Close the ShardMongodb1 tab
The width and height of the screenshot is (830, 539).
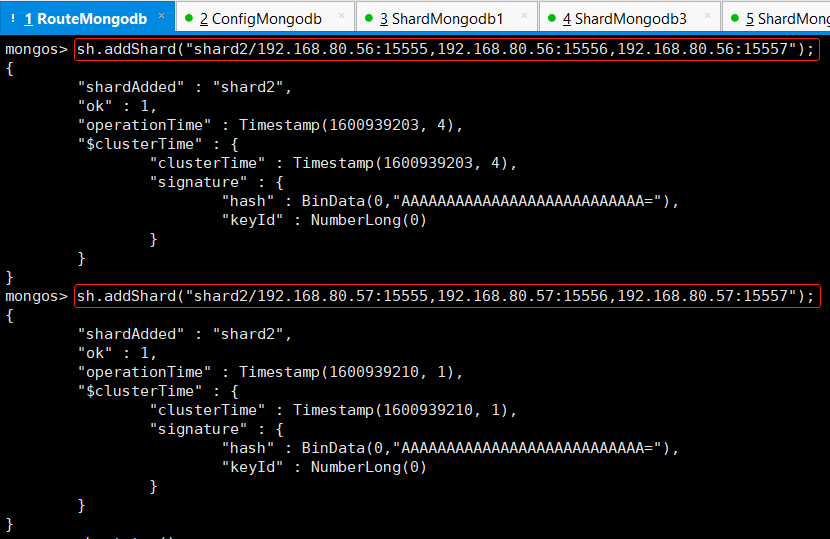tap(524, 16)
